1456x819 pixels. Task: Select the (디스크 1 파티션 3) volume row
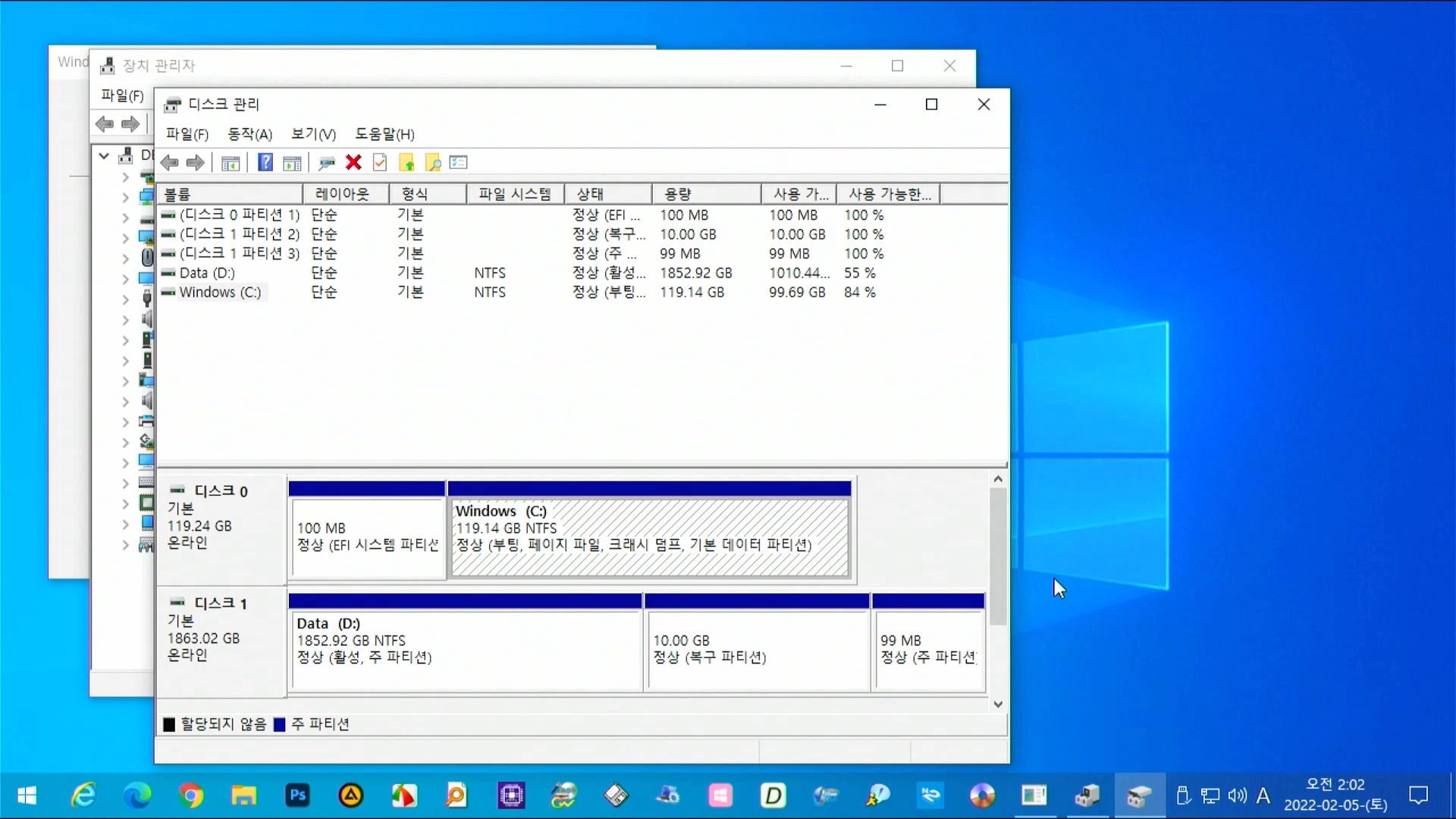pyautogui.click(x=581, y=253)
